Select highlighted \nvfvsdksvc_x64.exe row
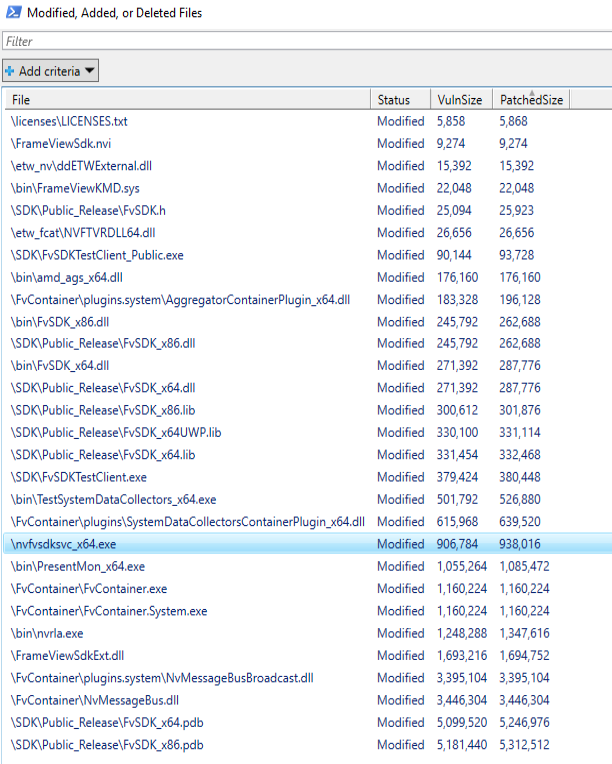Viewport: 612px width, 764px height. pos(308,544)
